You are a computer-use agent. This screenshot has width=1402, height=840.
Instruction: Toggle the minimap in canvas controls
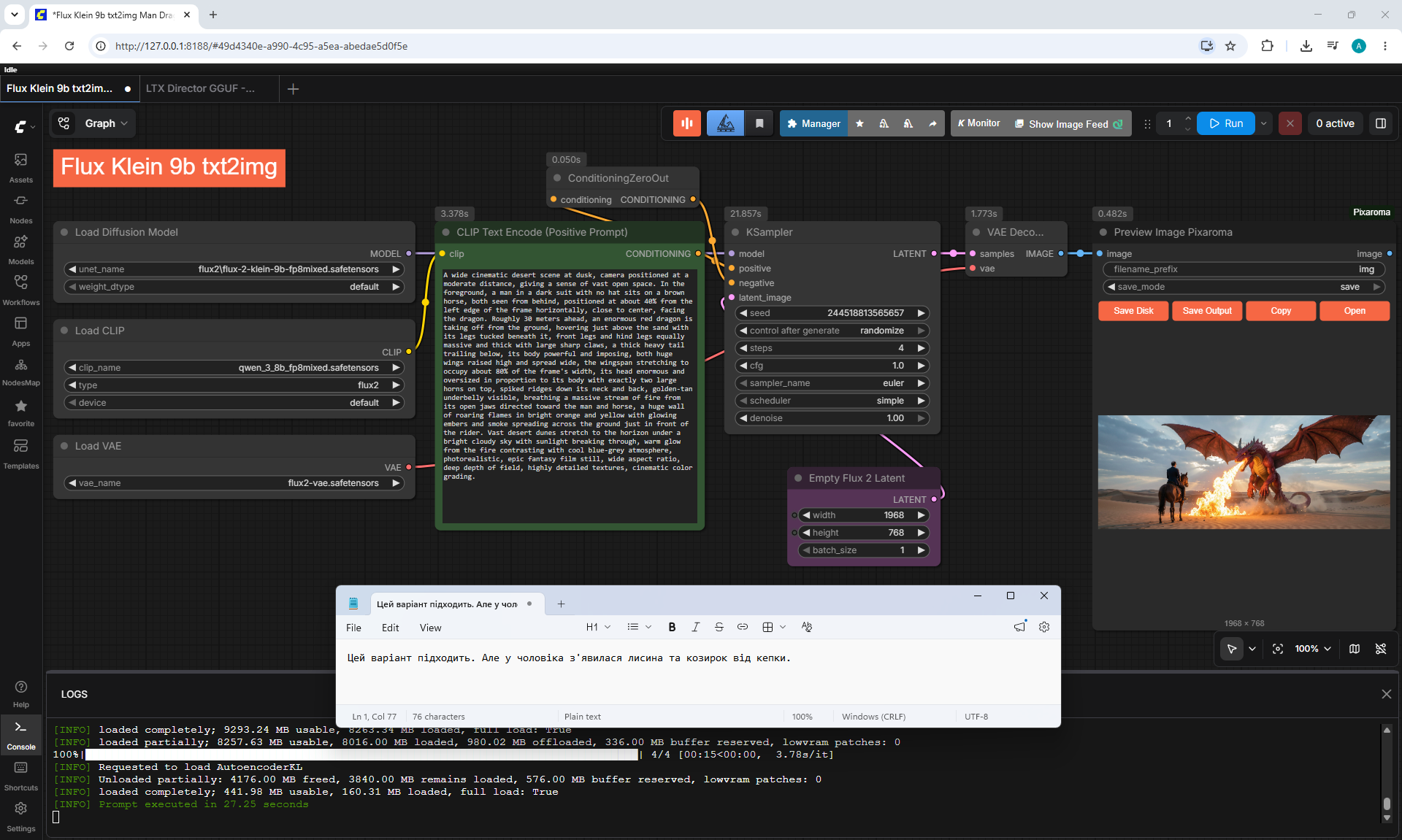[x=1355, y=649]
